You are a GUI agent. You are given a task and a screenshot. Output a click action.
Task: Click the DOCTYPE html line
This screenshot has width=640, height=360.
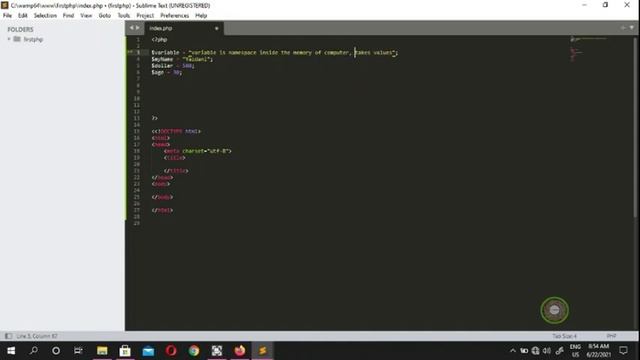click(176, 131)
